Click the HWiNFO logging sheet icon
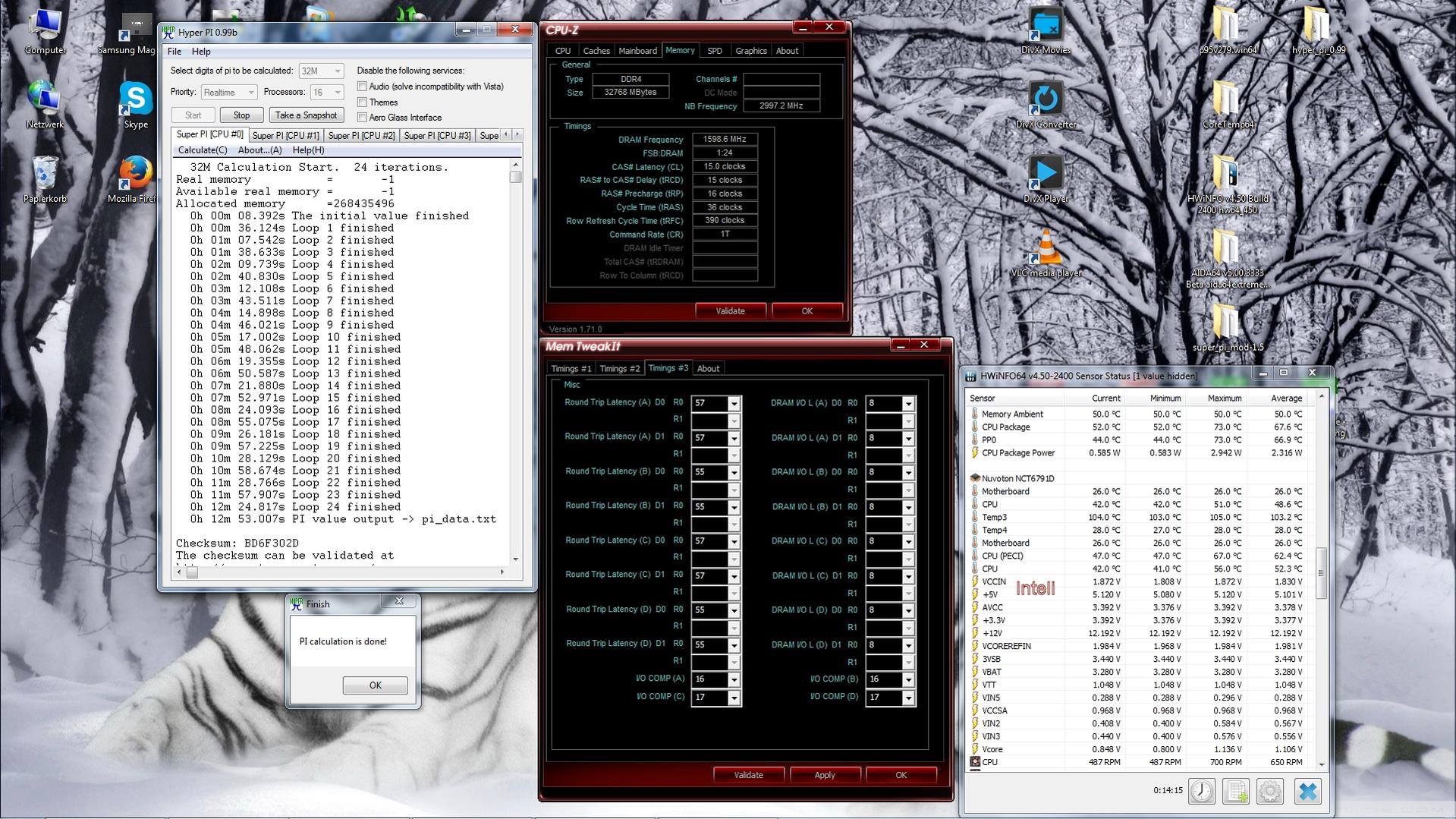This screenshot has height=819, width=1456. coord(1236,791)
